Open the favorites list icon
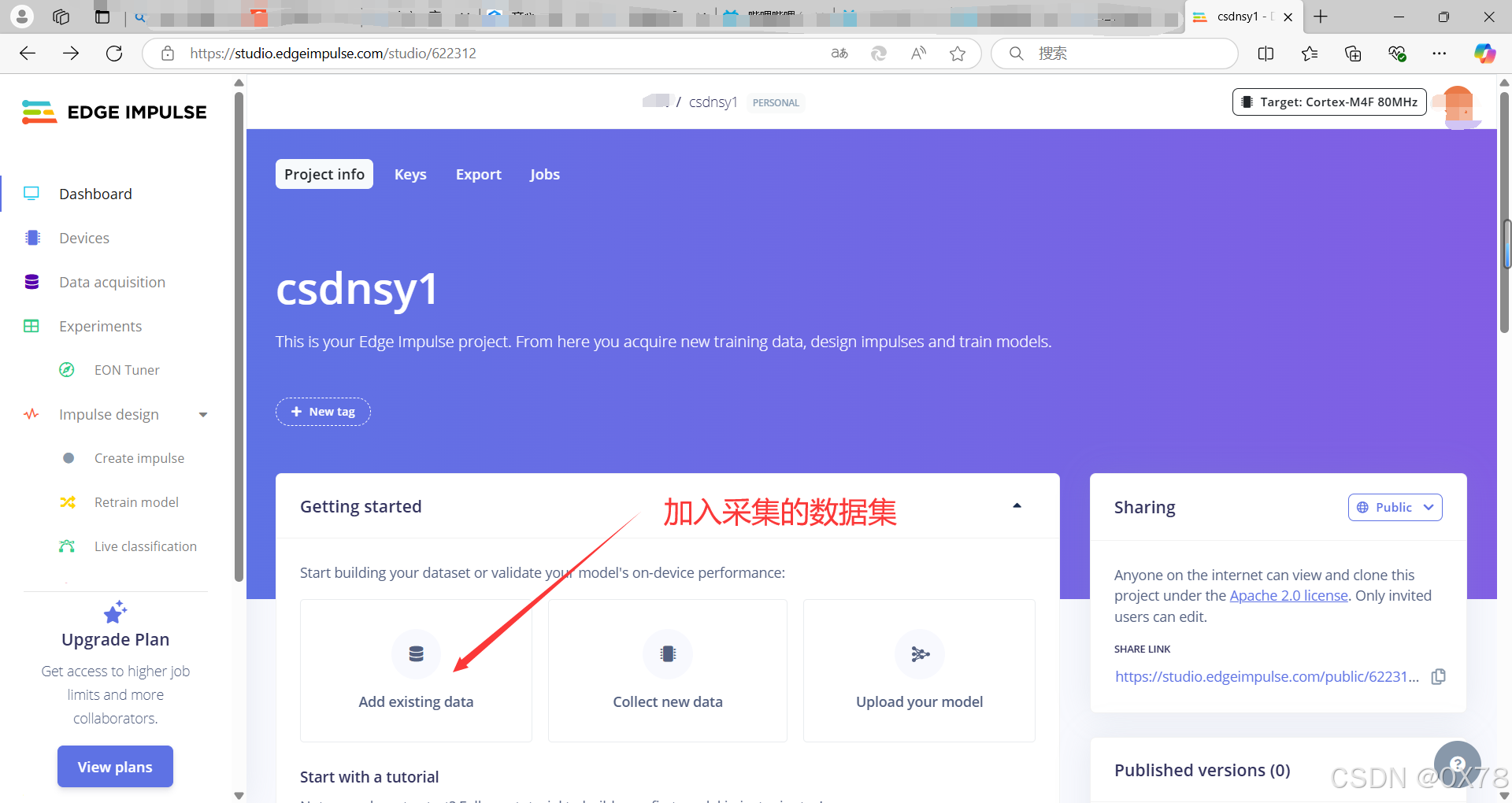1512x803 pixels. (1310, 54)
